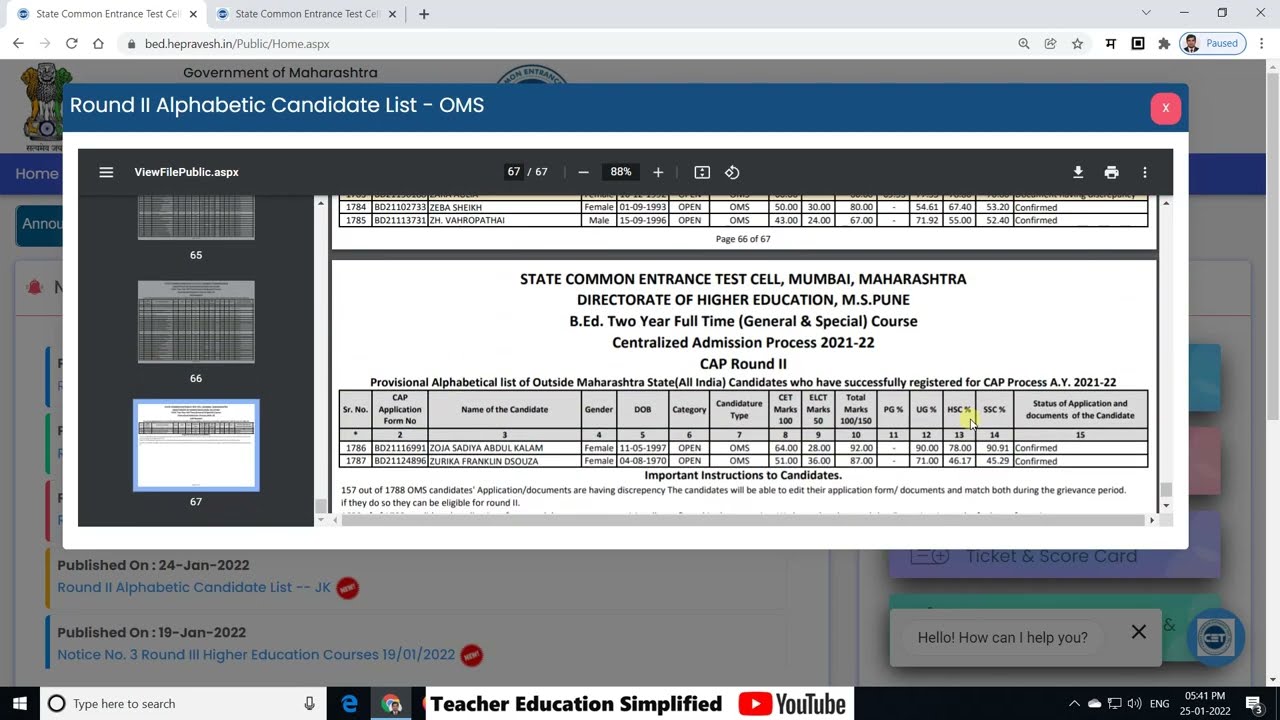Open Notice No. 3 Round III link
1280x720 pixels.
256,654
